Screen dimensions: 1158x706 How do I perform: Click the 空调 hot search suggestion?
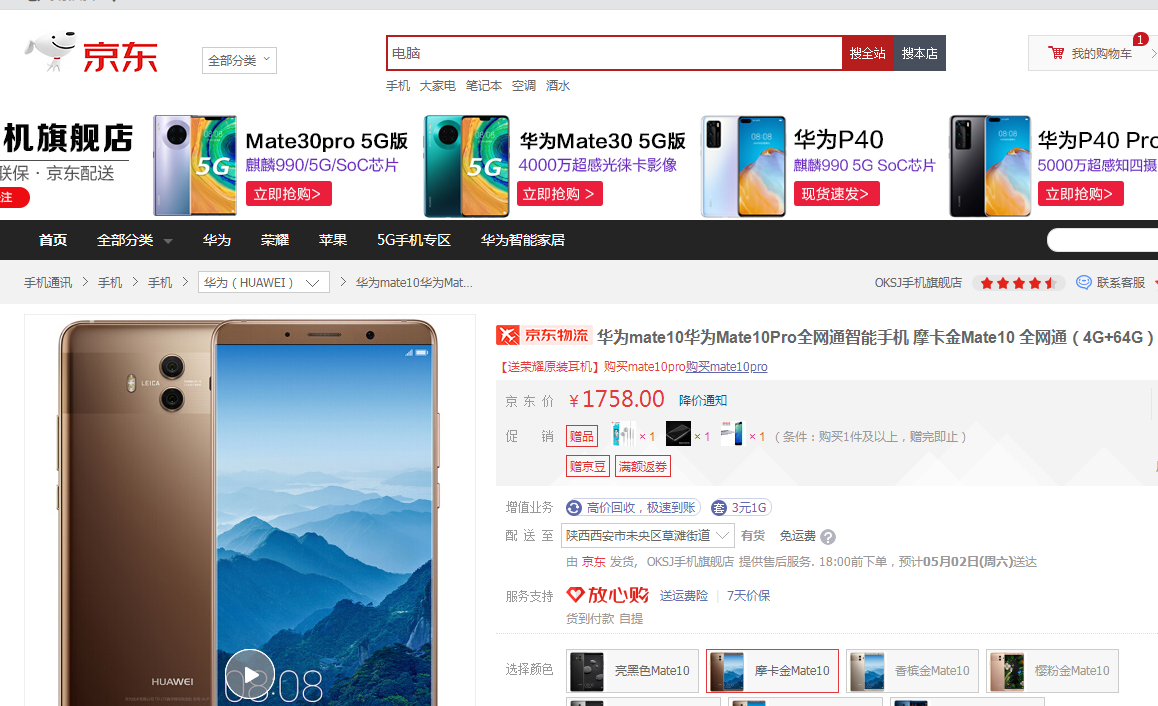point(524,86)
